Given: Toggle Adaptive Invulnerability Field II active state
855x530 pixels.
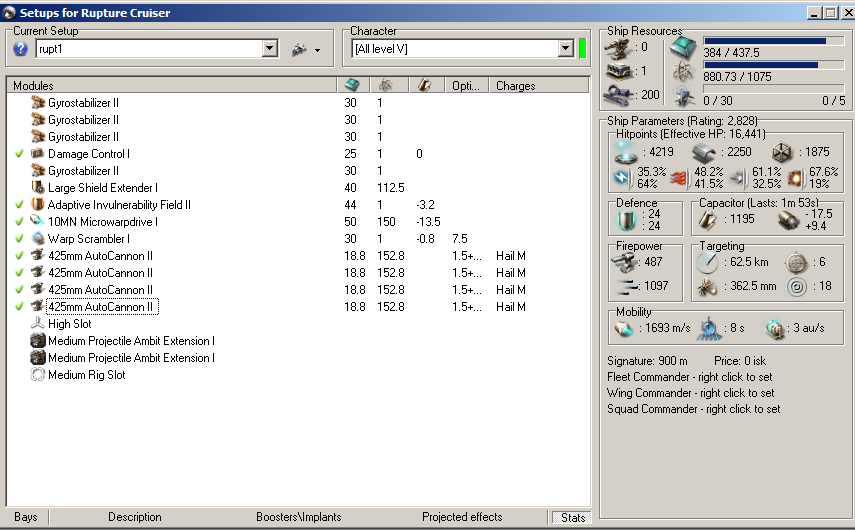Looking at the screenshot, I should 20,205.
